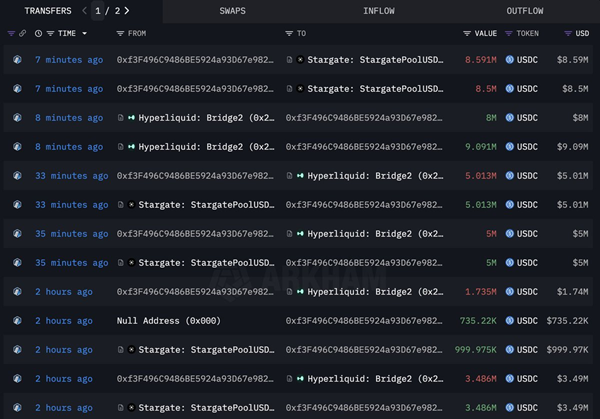Screen dimensions: 600x419
Task: Click the 9.091M value cell
Action: [x=481, y=147]
